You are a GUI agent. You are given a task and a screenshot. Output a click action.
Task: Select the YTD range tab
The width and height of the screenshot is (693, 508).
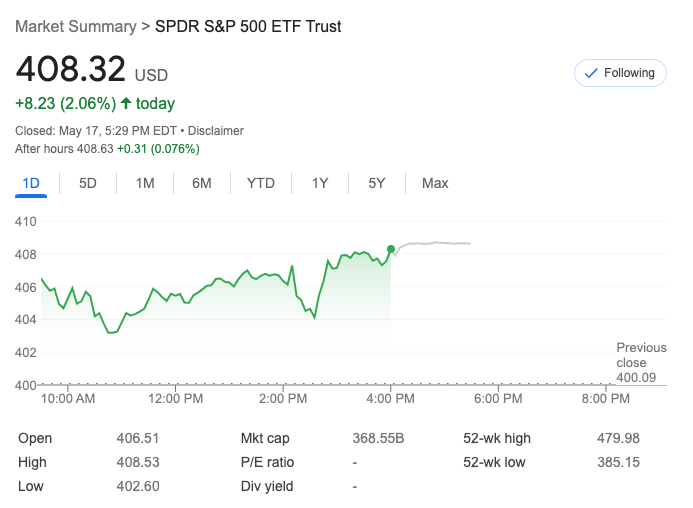261,183
